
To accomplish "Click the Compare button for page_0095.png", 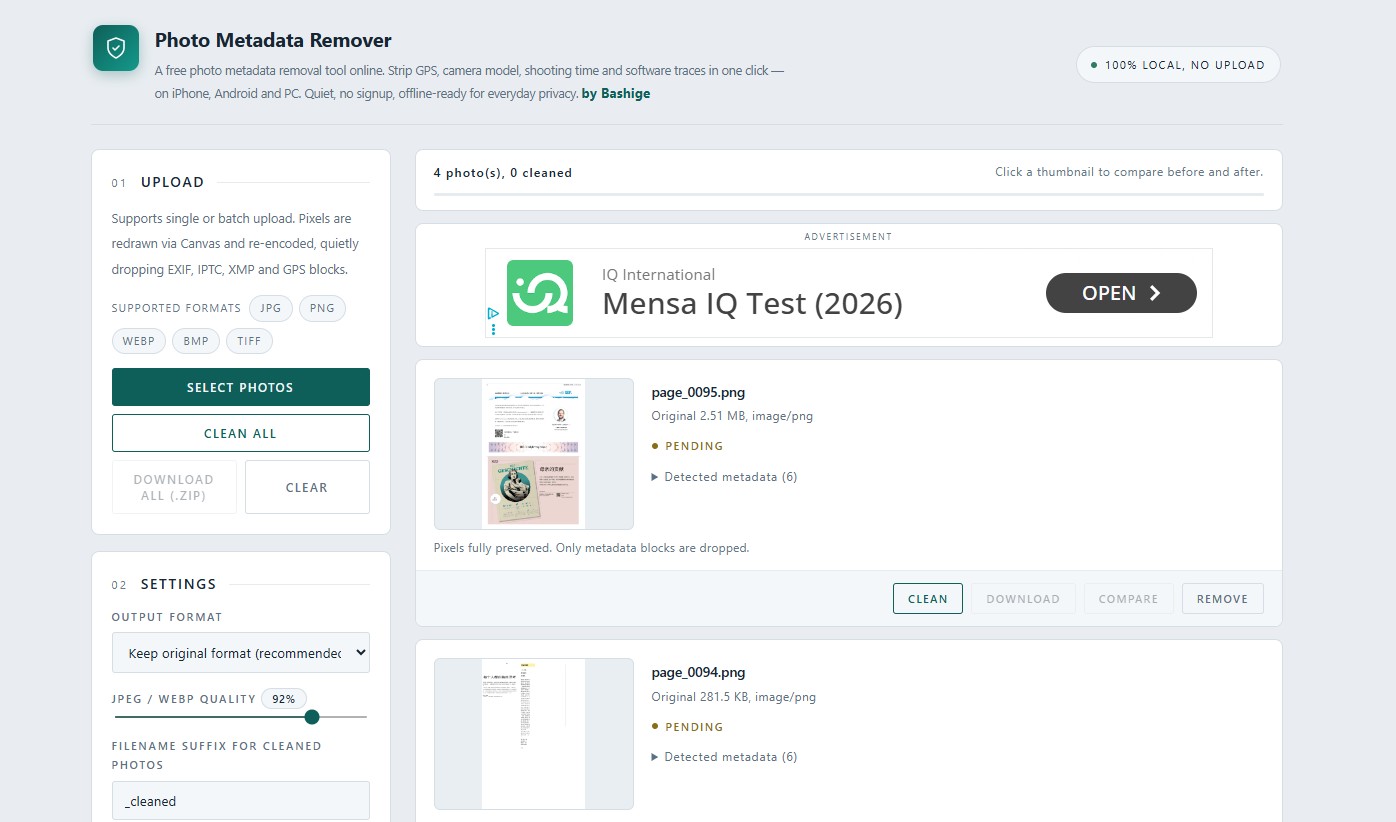I will (x=1129, y=599).
